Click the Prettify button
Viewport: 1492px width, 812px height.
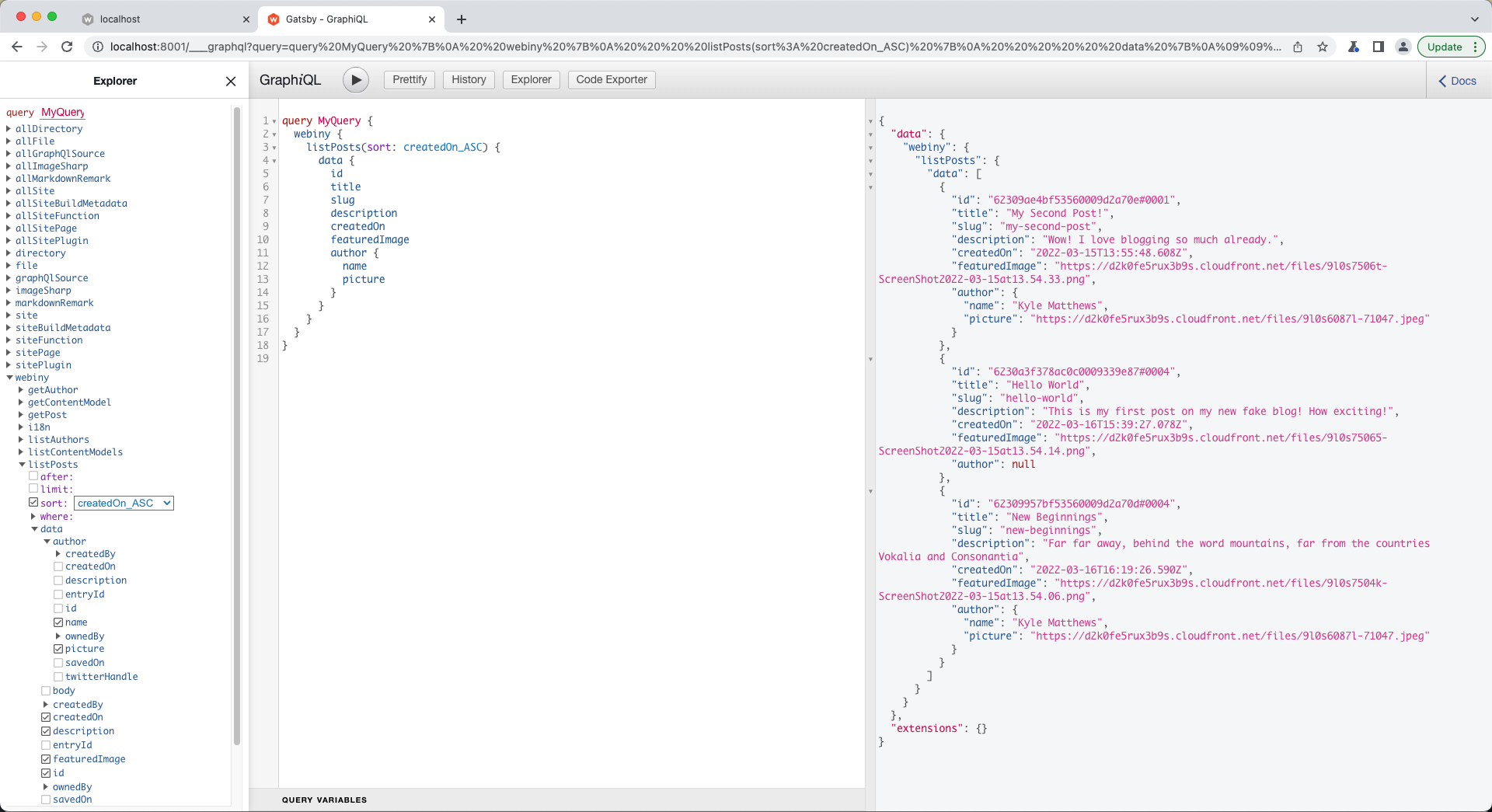[409, 79]
